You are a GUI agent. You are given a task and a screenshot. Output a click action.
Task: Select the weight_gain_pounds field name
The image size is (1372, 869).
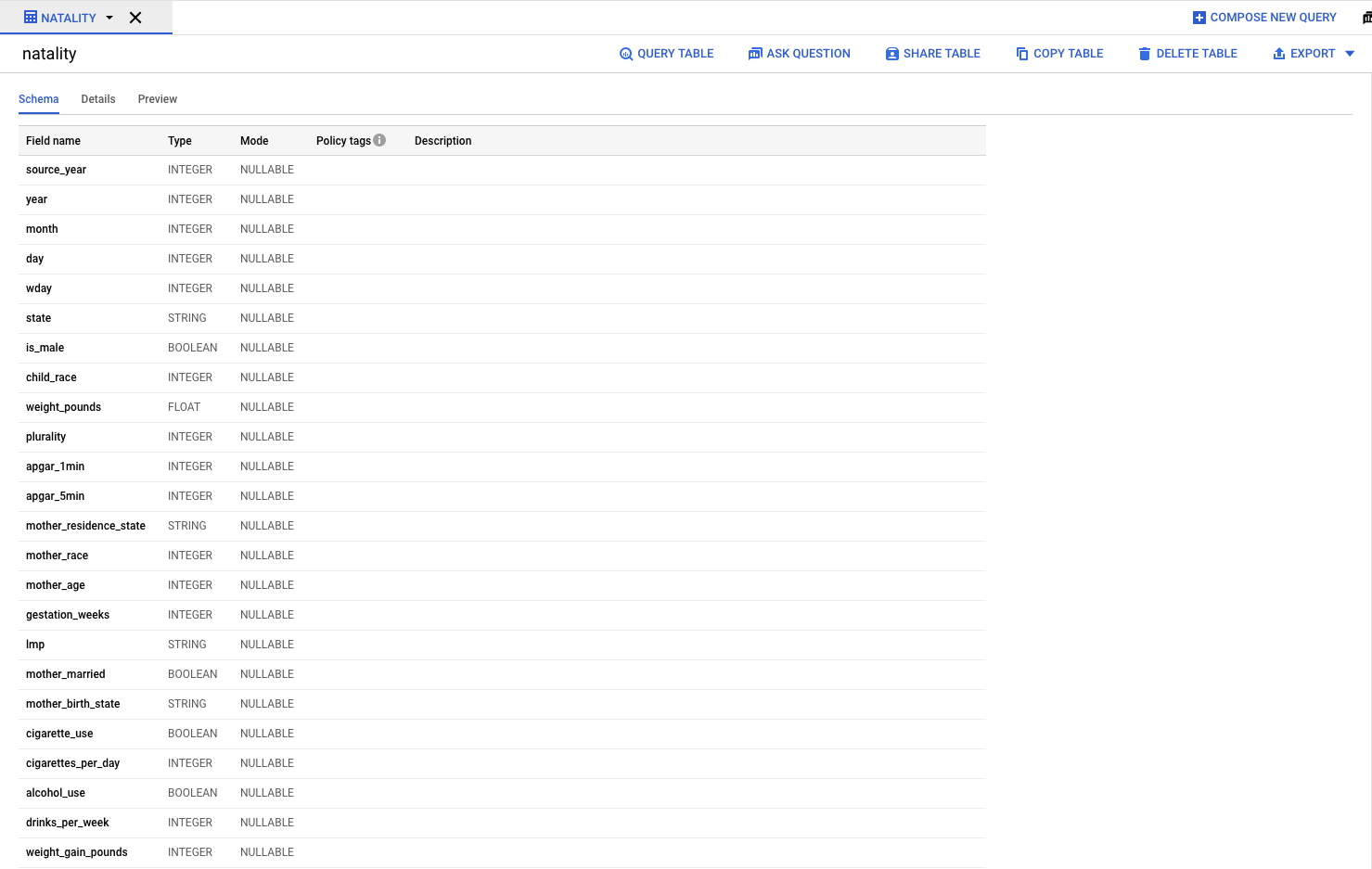[x=77, y=852]
